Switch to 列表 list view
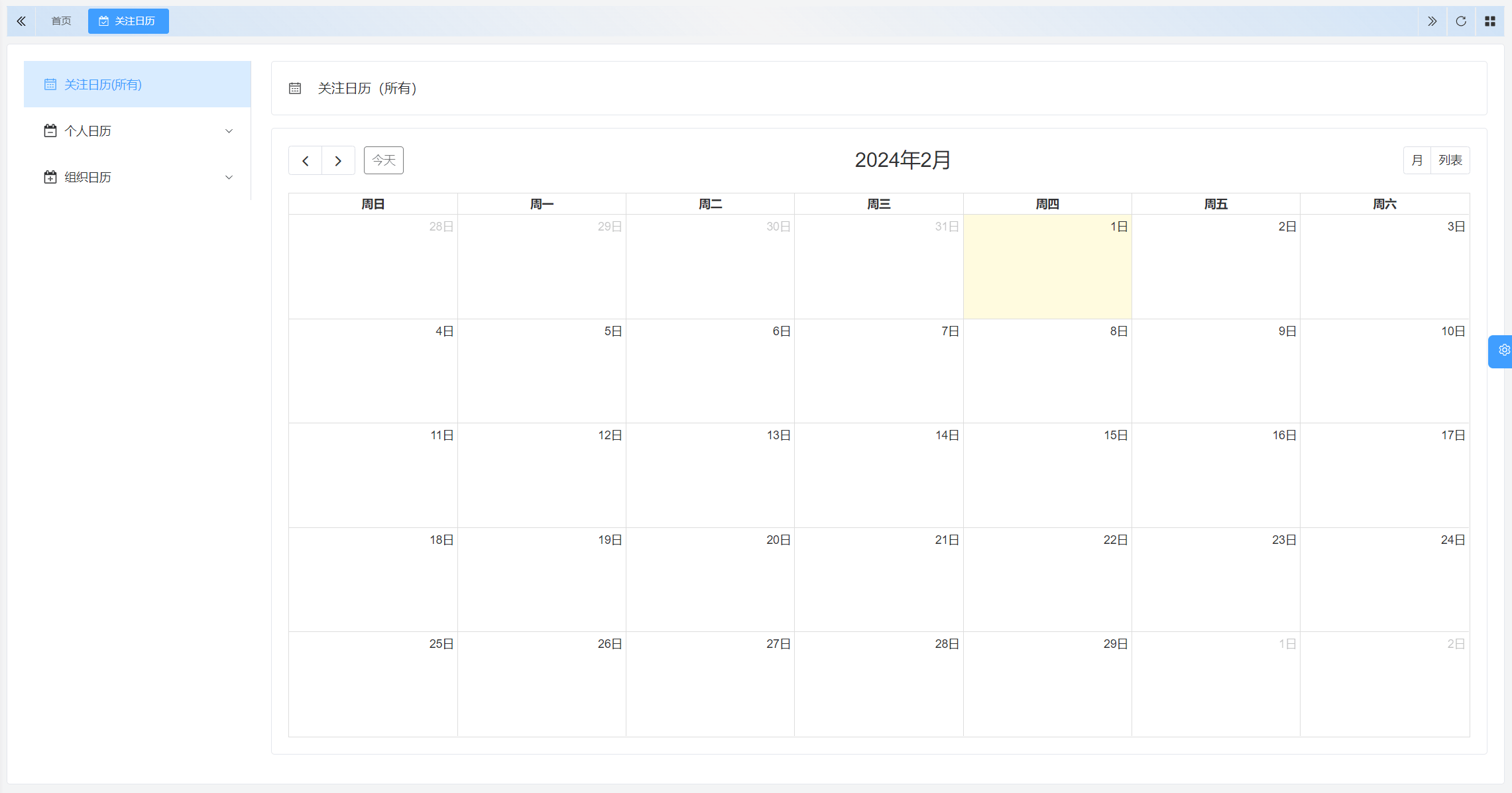Viewport: 1512px width, 793px height. [1450, 160]
